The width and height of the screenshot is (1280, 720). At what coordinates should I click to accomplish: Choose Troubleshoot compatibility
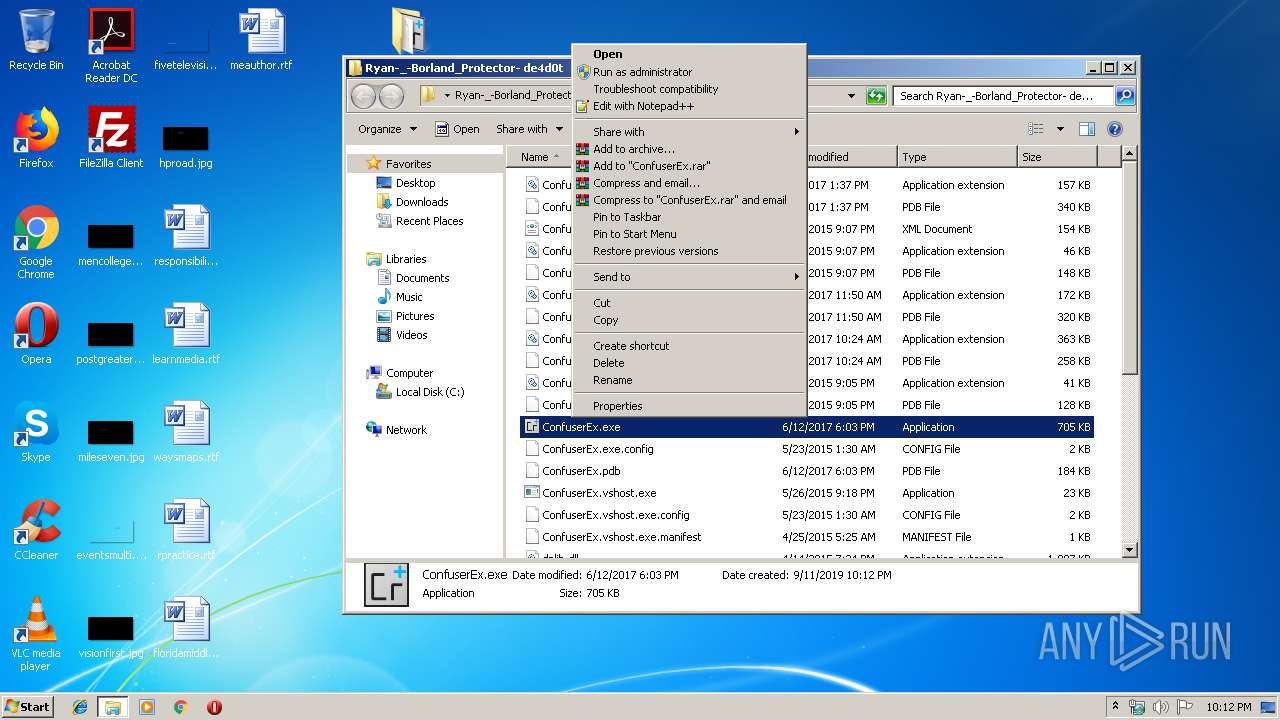(690, 89)
